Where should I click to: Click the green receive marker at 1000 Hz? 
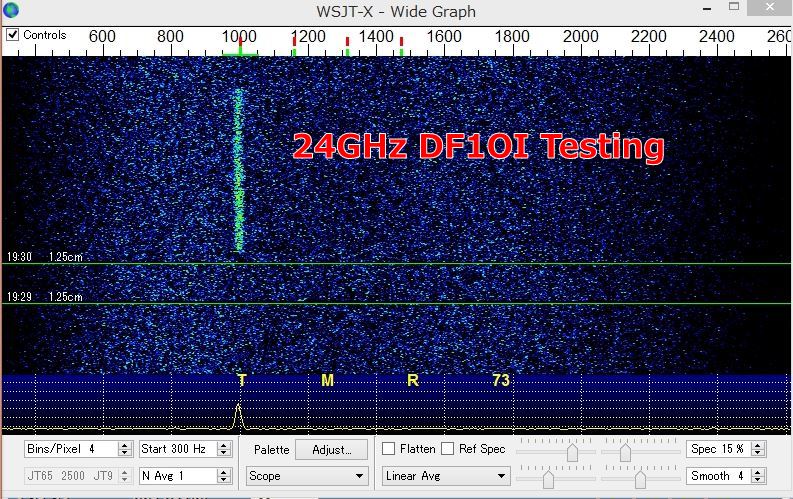240,51
